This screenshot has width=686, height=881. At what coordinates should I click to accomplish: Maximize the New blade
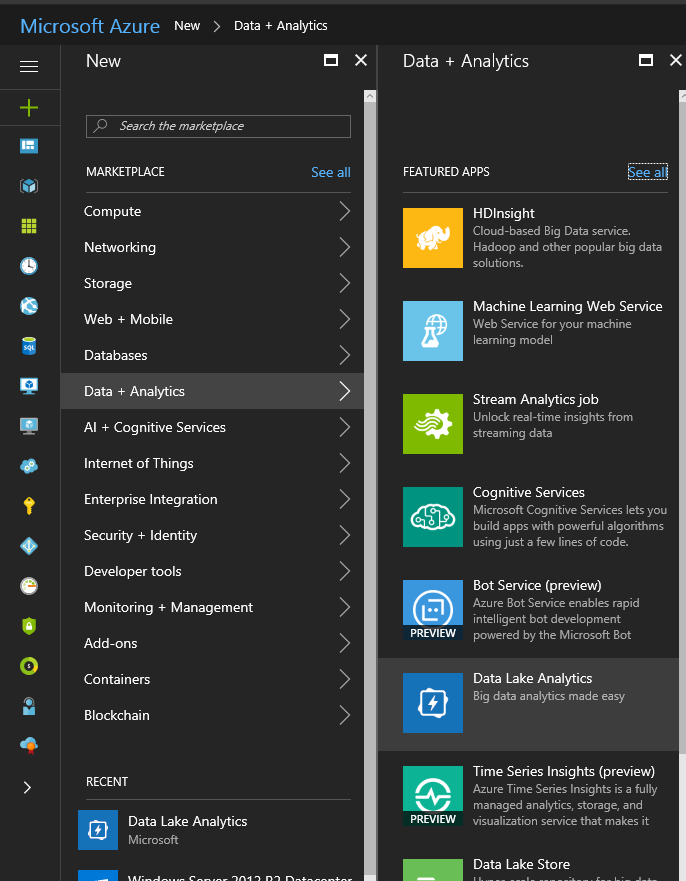coord(331,60)
